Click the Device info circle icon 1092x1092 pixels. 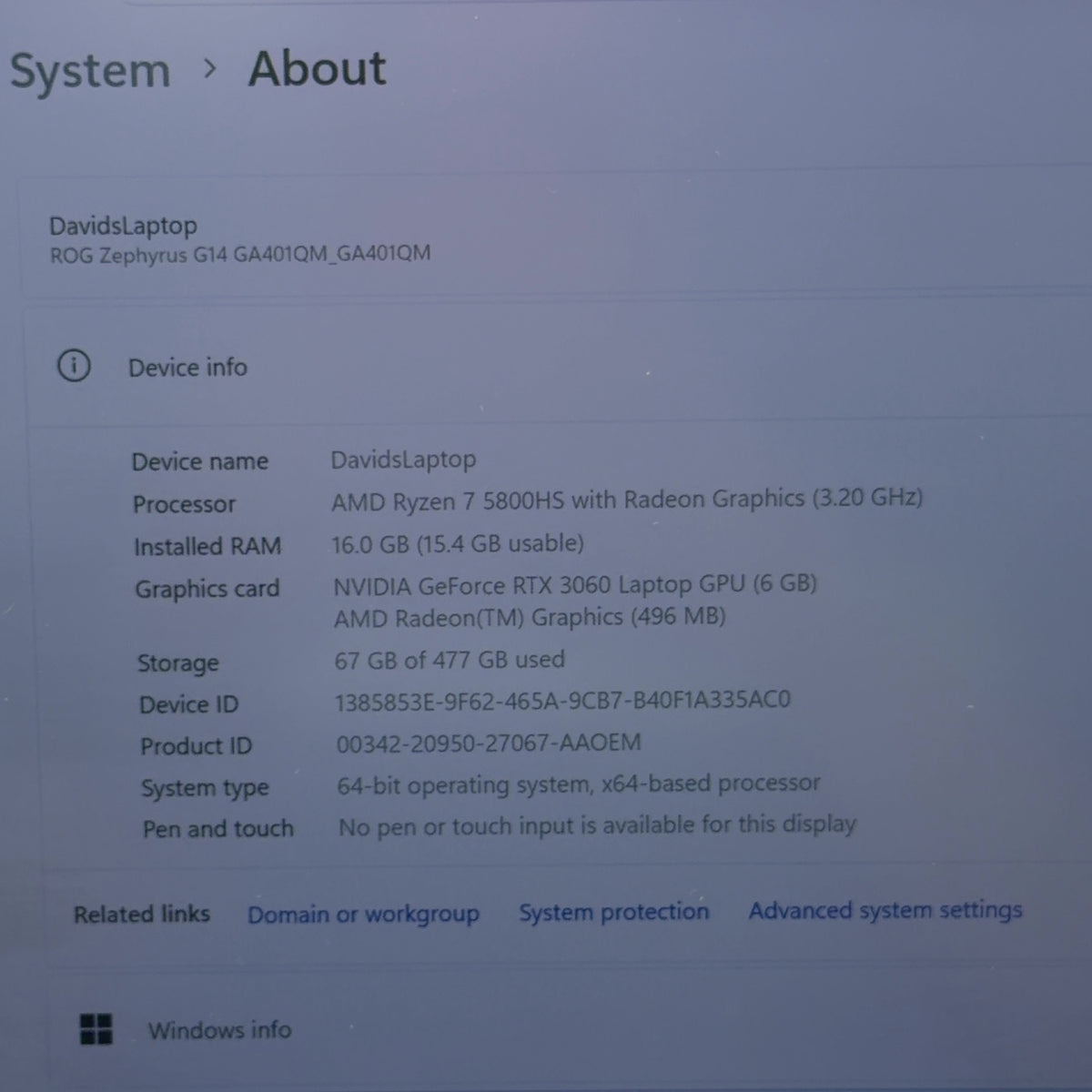[74, 367]
